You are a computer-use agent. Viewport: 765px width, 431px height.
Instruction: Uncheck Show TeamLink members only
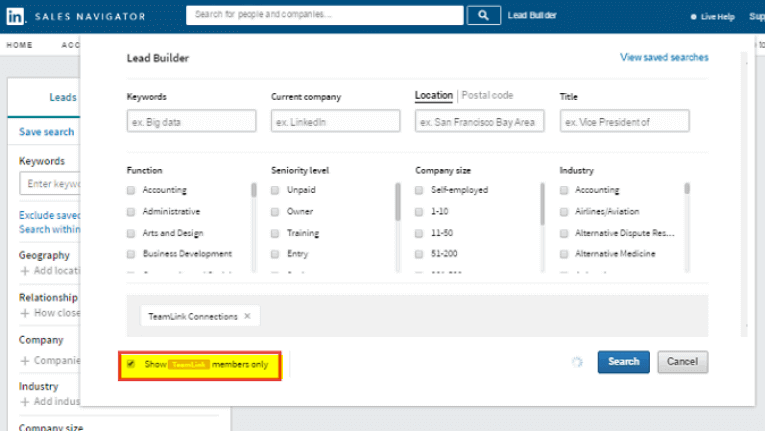coord(131,364)
